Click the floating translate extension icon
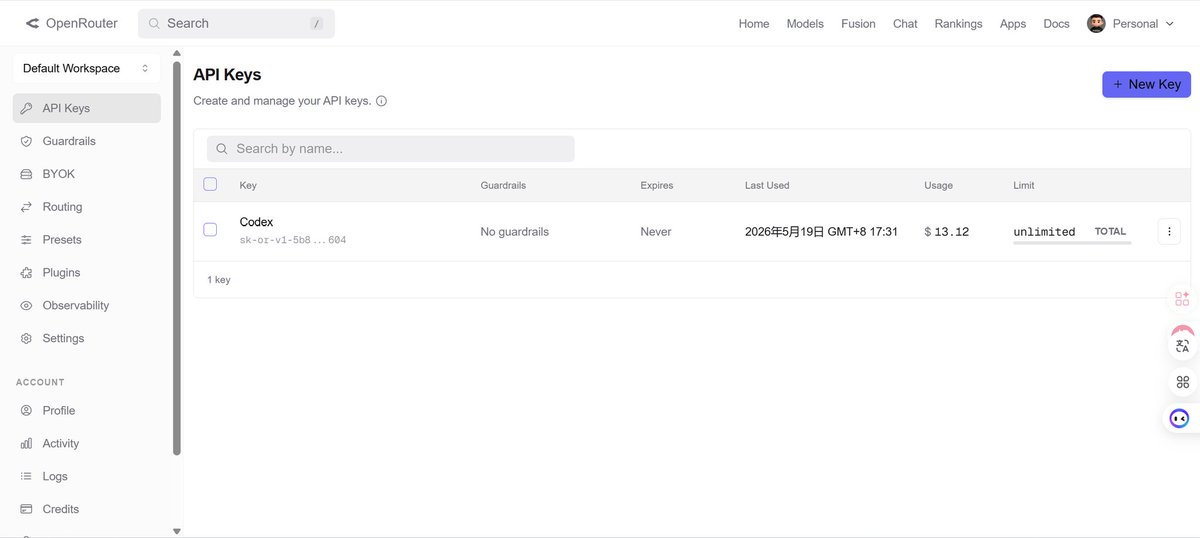 (x=1183, y=346)
